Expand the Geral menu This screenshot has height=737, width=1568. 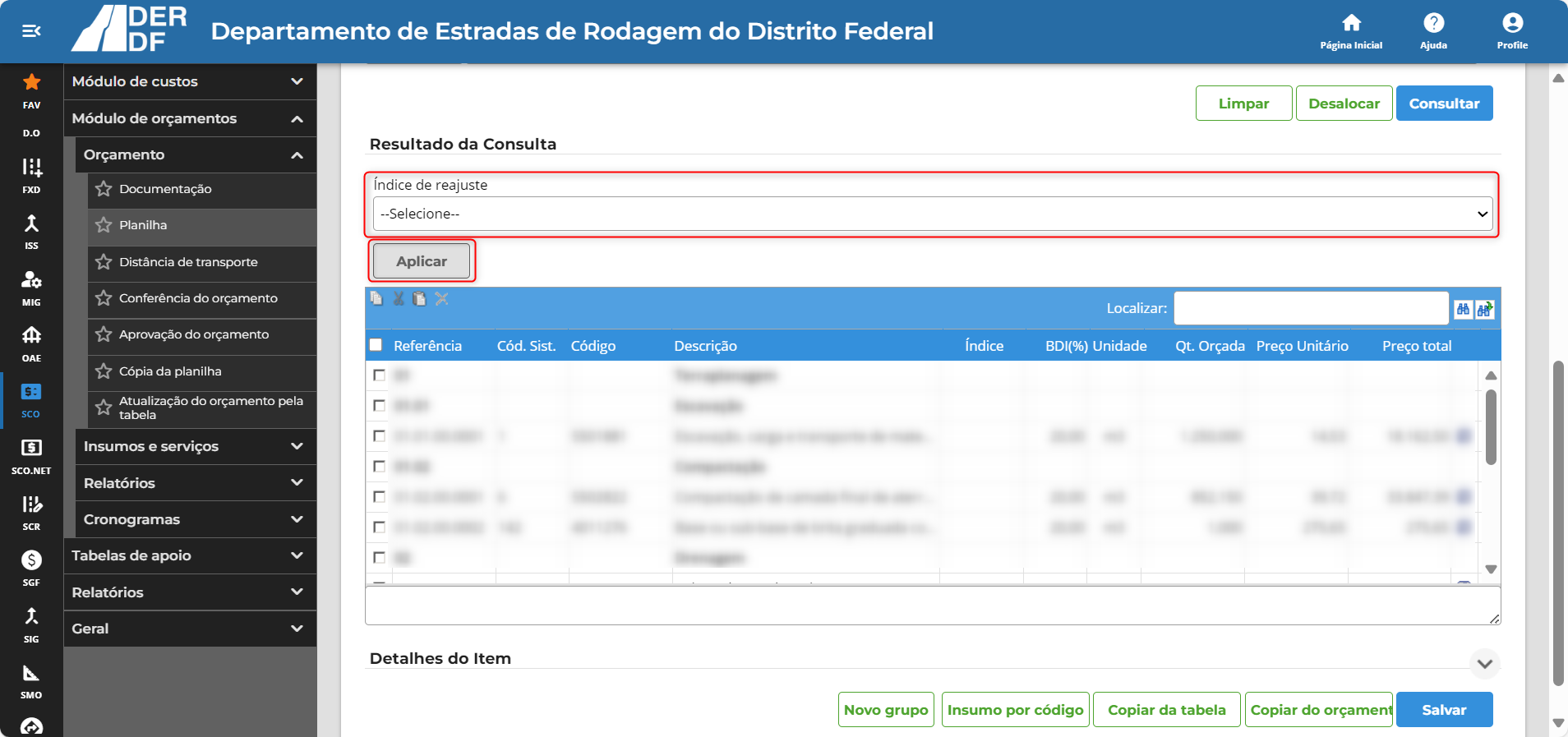pyautogui.click(x=190, y=629)
